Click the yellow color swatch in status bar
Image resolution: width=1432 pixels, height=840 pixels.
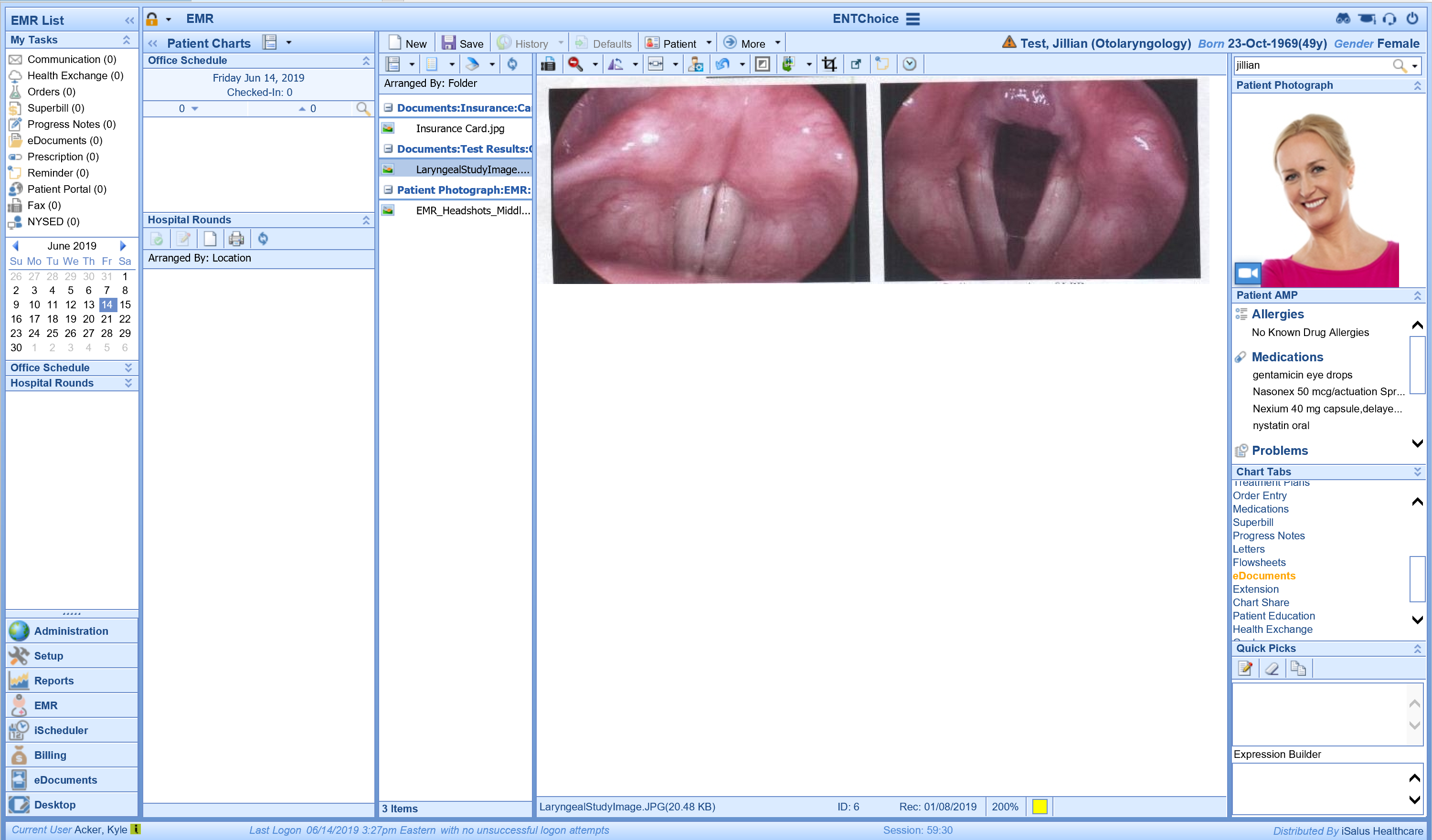coord(1040,807)
